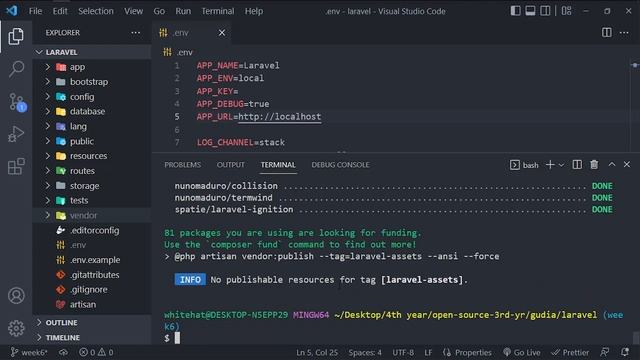640x360 pixels.
Task: Open editor more actions ellipsis
Action: pyautogui.click(x=624, y=33)
